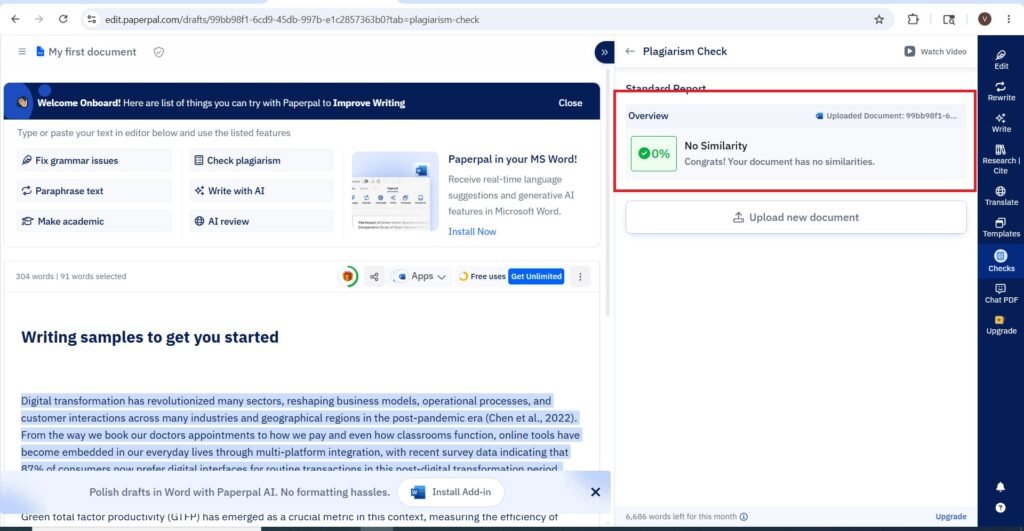1024x531 pixels.
Task: Dismiss the Word add-in promo banner
Action: point(595,492)
